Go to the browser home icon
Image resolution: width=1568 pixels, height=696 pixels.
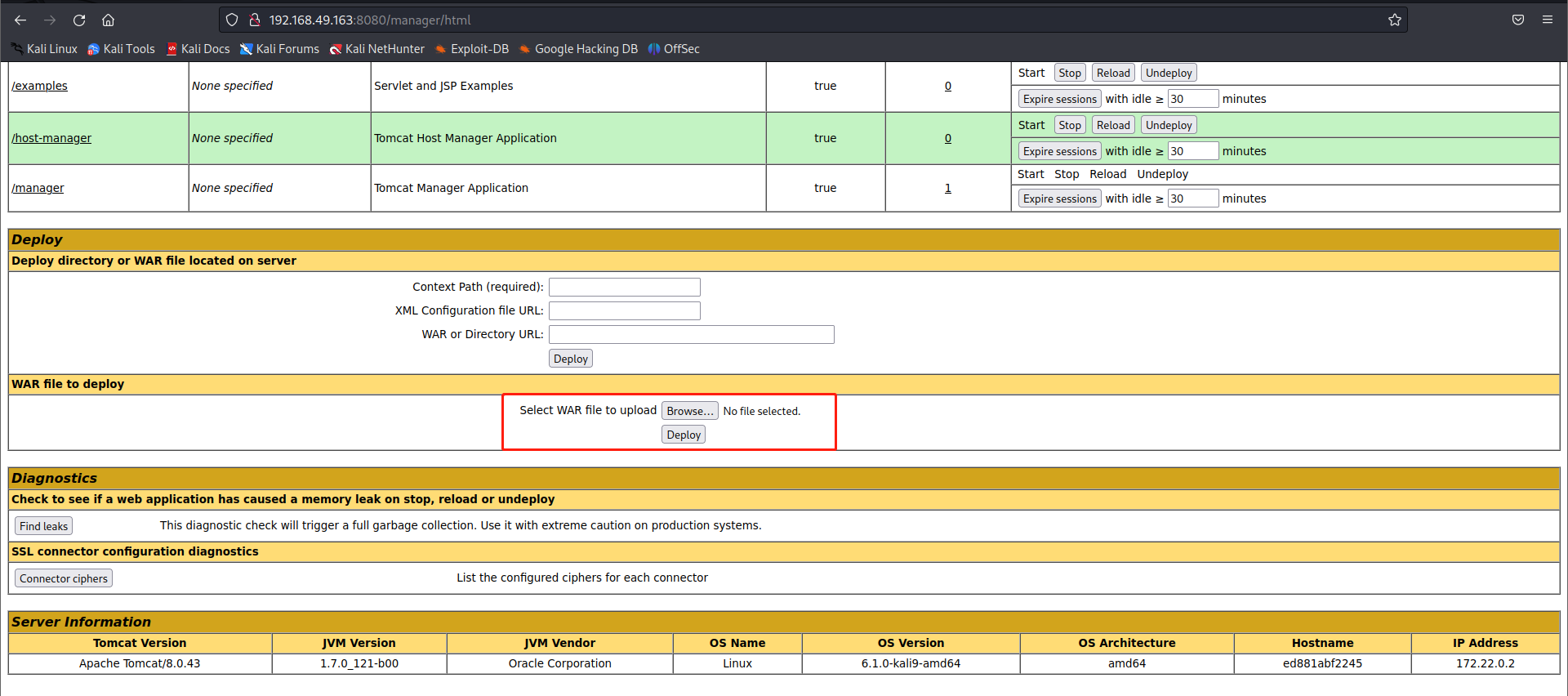[108, 20]
